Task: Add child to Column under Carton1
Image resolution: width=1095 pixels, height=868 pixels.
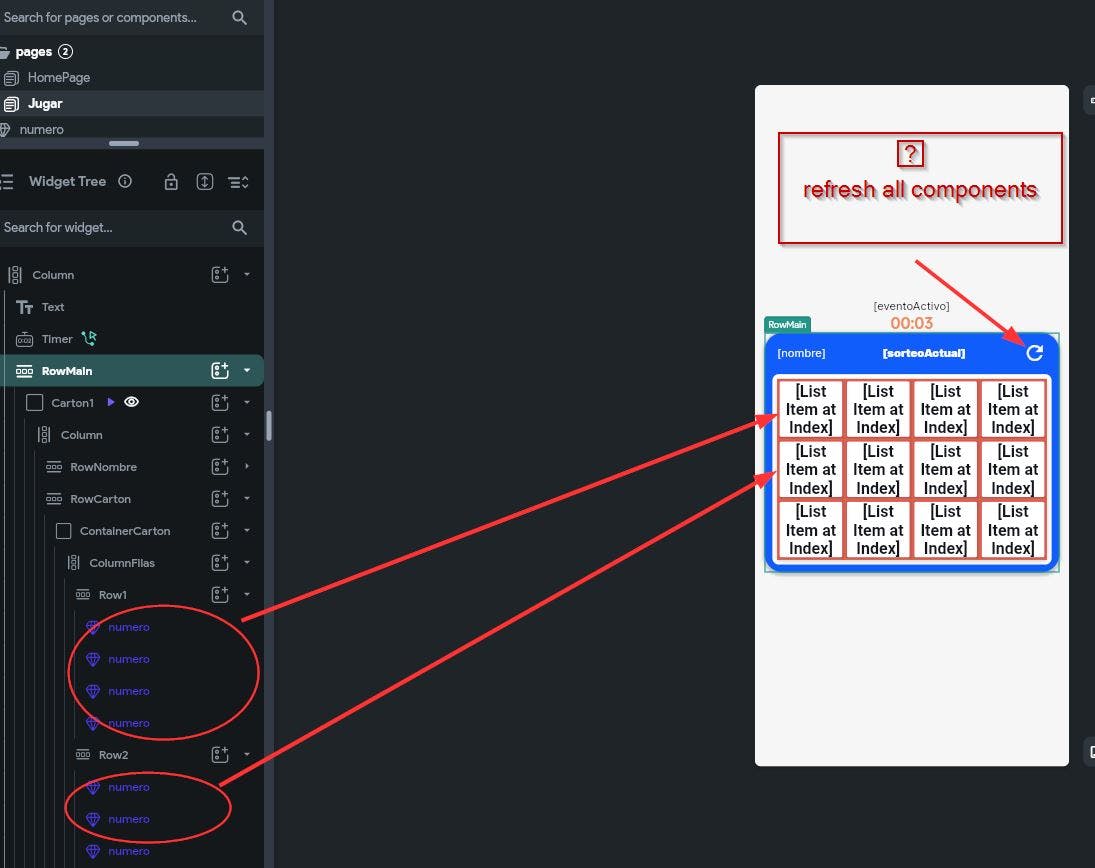Action: pyautogui.click(x=220, y=434)
